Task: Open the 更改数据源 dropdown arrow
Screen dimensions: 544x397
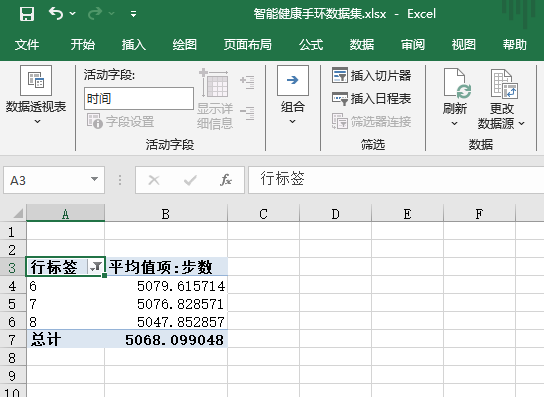Action: tap(521, 124)
